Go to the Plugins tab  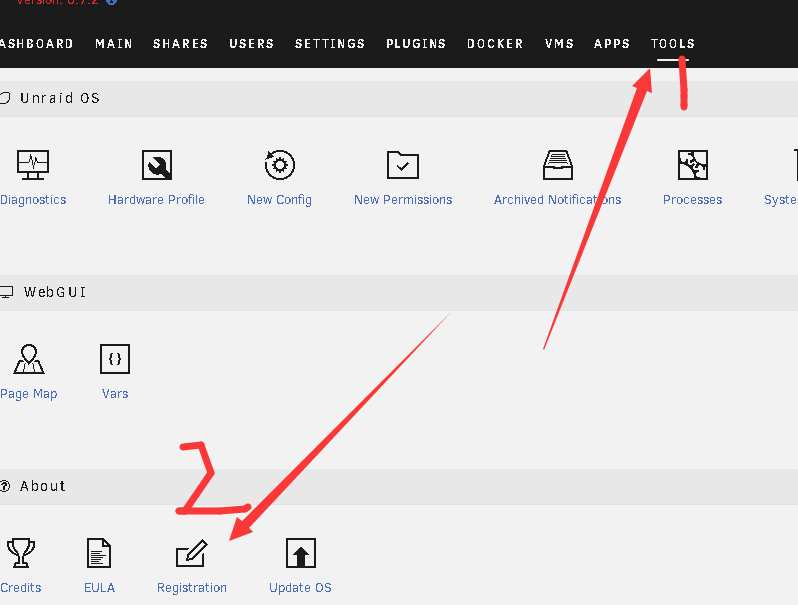(416, 44)
